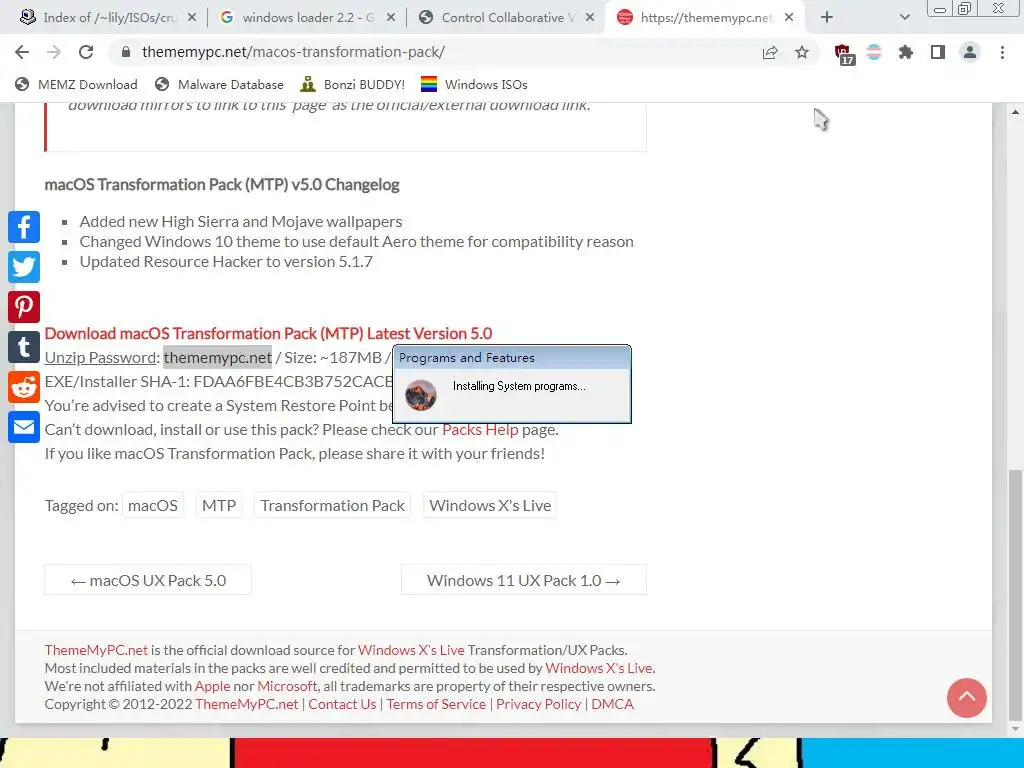Screen dimensions: 1024x768
Task: Open MEMZ Download bookmark
Action: [x=76, y=84]
